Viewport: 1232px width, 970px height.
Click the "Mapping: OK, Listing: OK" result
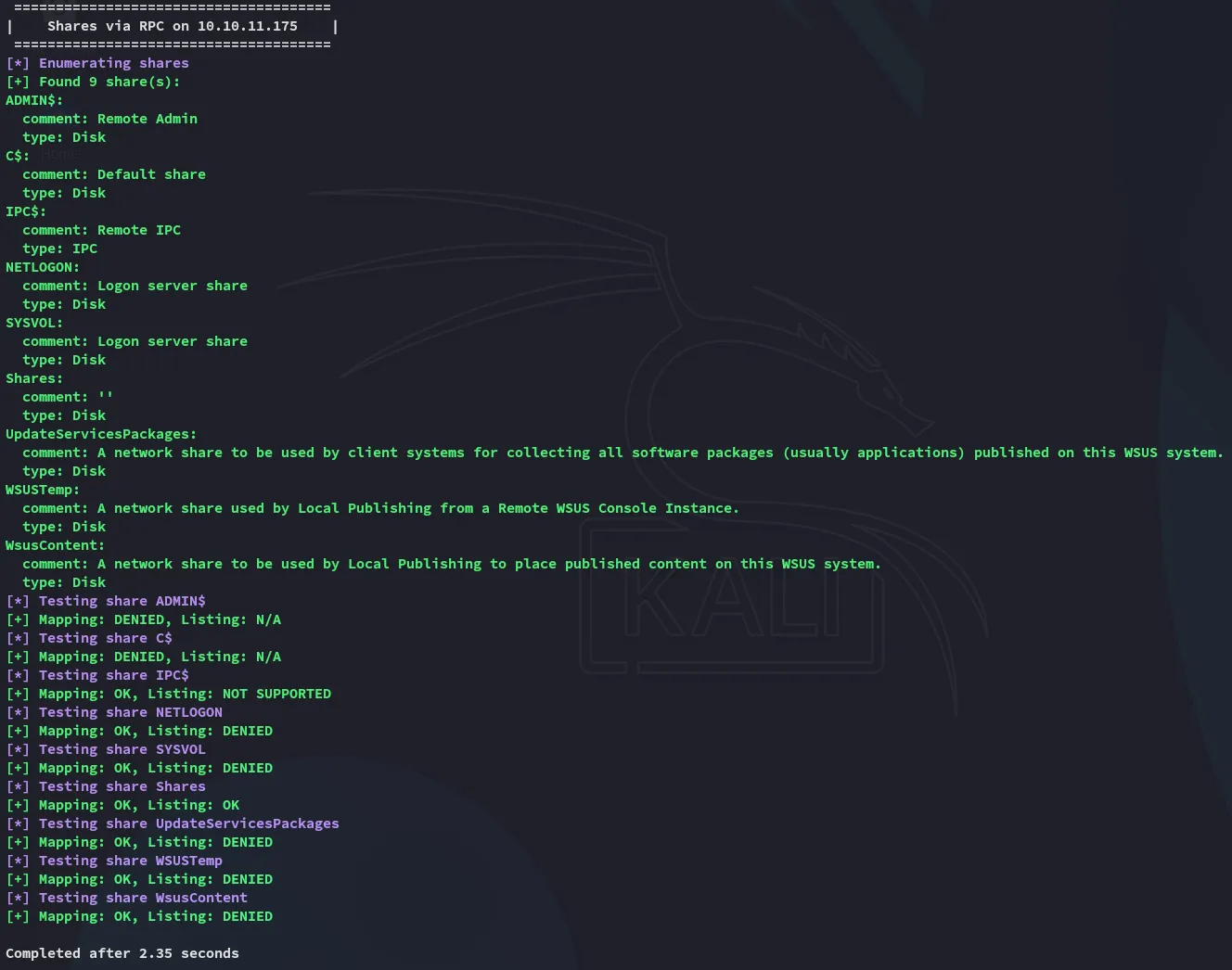139,805
